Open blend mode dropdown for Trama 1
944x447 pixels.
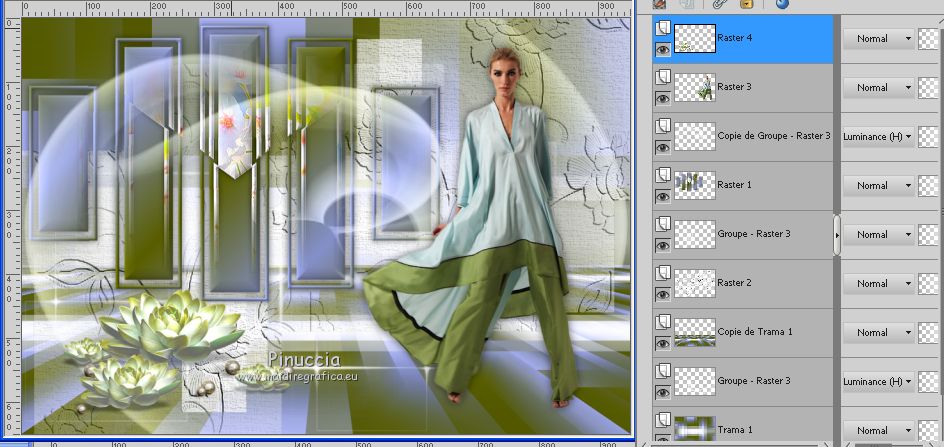click(878, 430)
